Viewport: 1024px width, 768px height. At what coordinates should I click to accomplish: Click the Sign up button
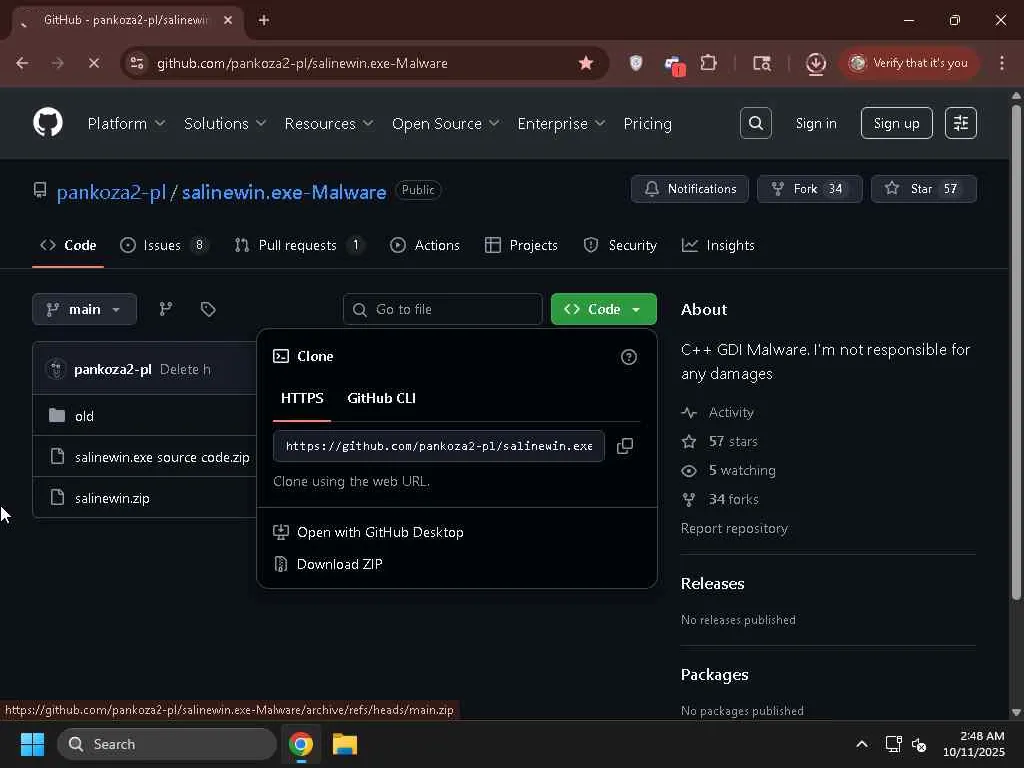pos(896,123)
